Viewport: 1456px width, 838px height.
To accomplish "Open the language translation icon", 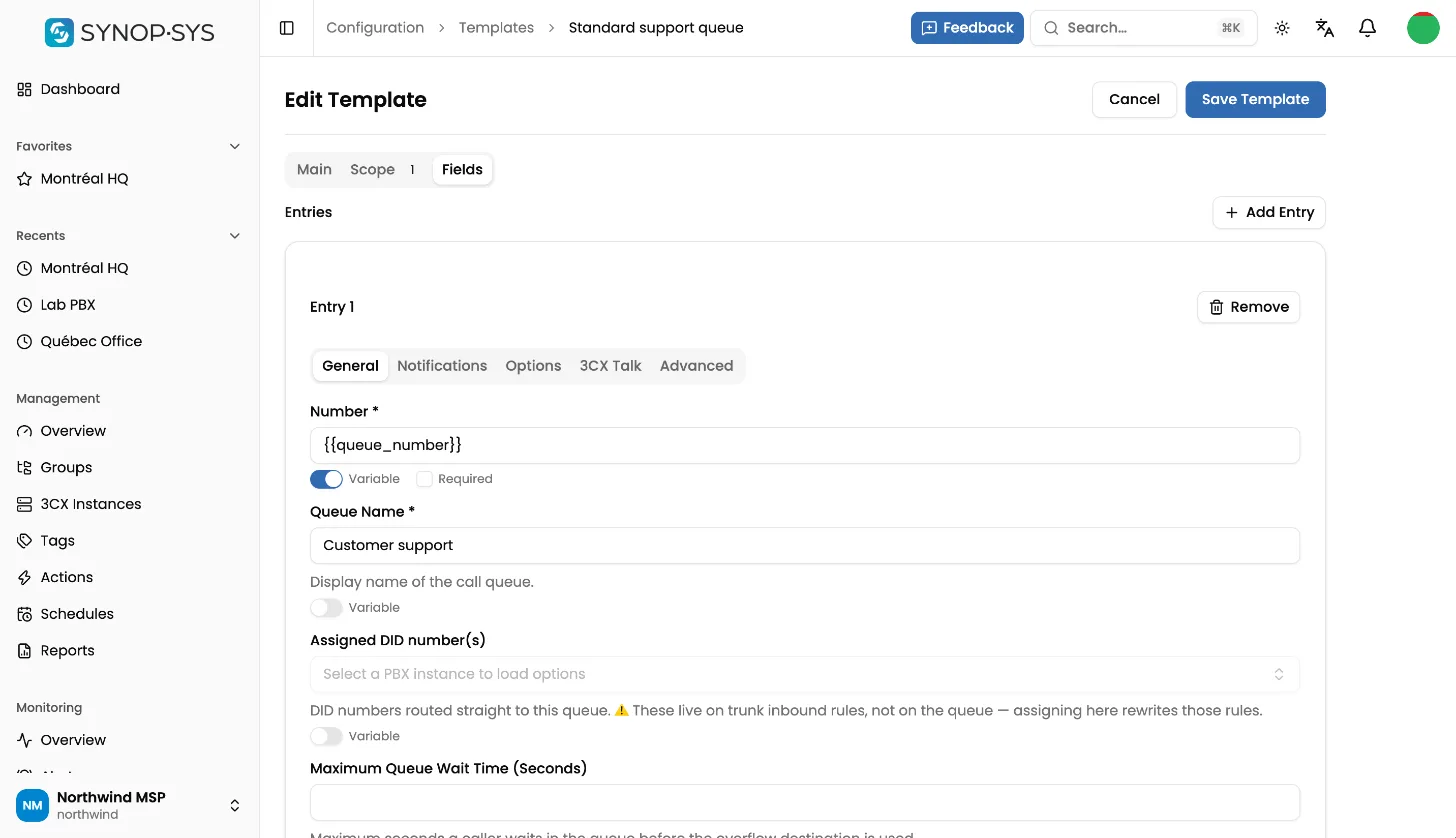I will click(1325, 28).
